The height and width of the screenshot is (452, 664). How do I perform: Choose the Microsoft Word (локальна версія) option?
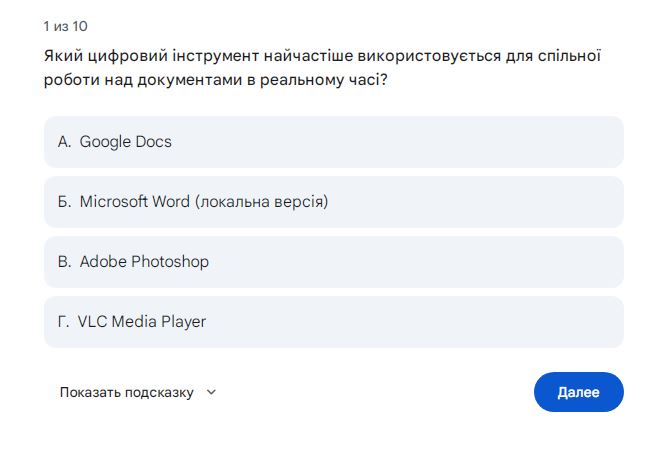click(x=334, y=202)
